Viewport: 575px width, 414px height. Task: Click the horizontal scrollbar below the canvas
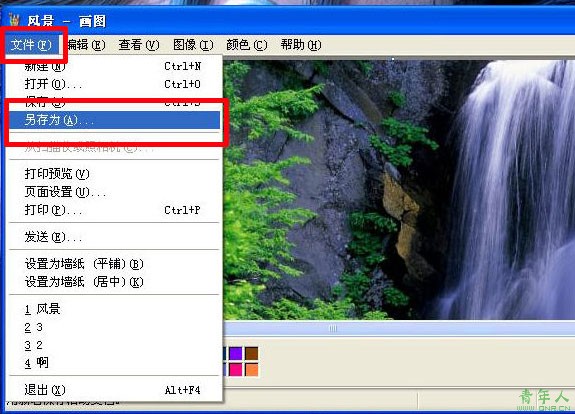pyautogui.click(x=399, y=329)
